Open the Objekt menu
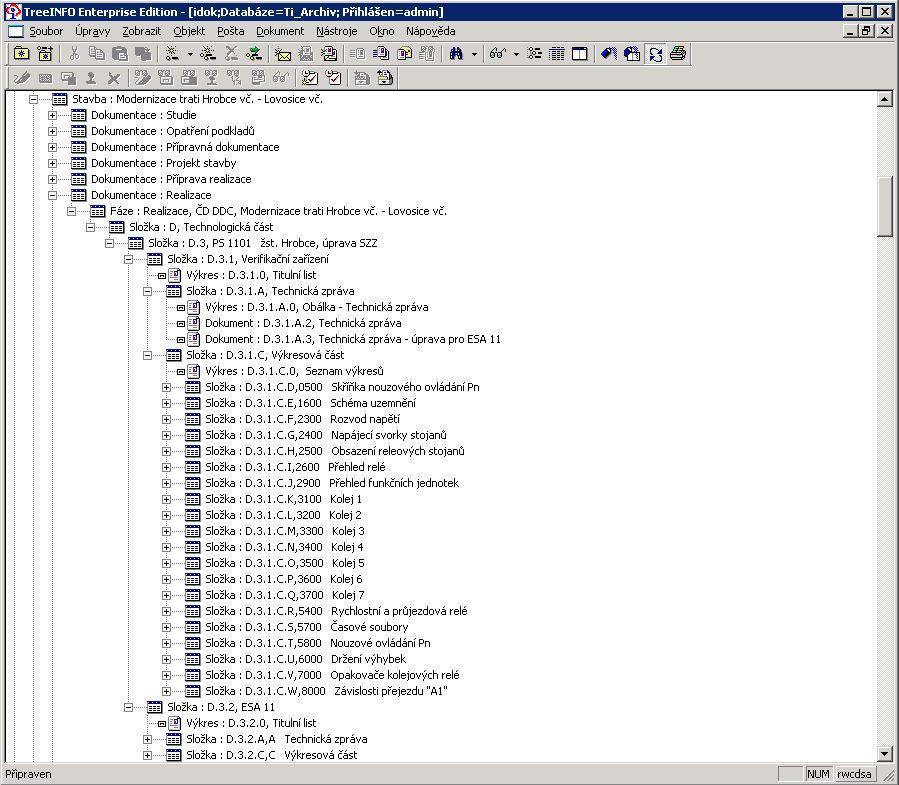This screenshot has width=899, height=785. pyautogui.click(x=189, y=31)
